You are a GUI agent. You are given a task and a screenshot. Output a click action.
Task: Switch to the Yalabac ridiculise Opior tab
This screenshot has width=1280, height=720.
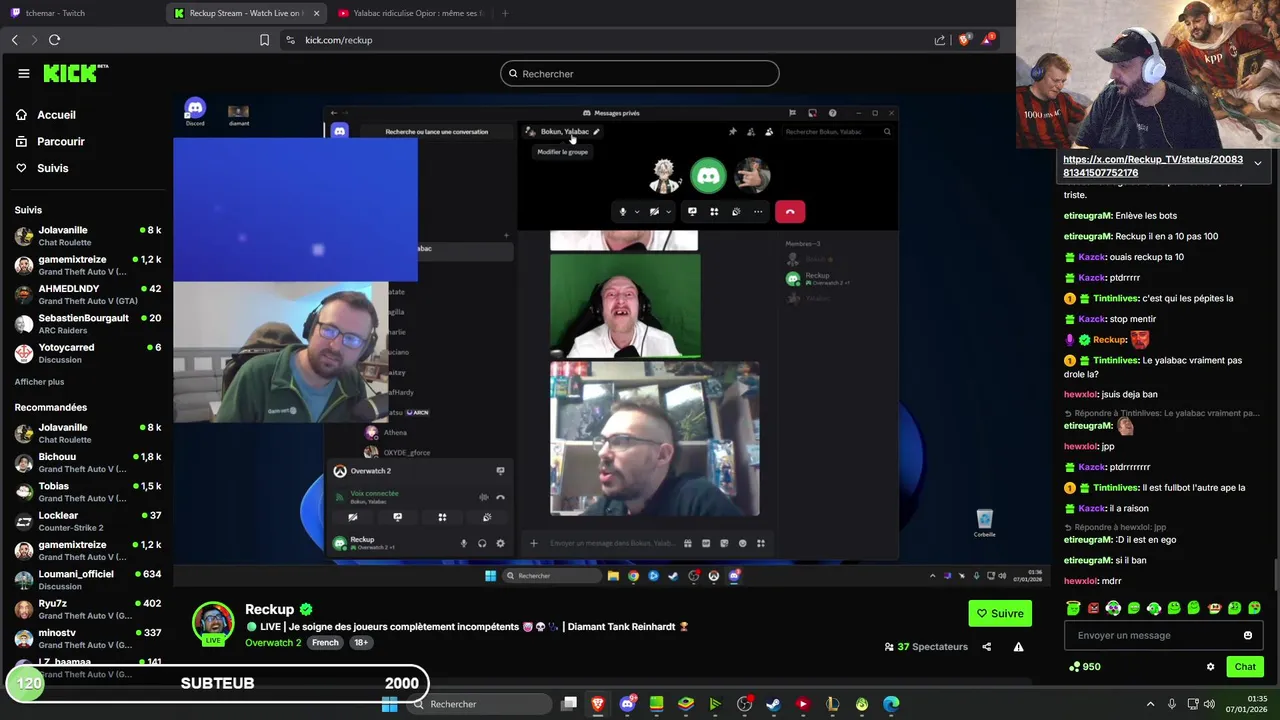tap(410, 13)
